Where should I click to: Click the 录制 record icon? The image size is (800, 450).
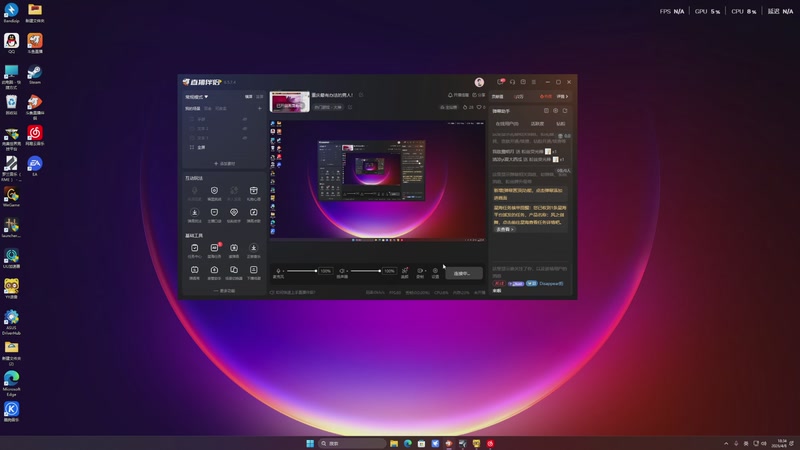(419, 272)
